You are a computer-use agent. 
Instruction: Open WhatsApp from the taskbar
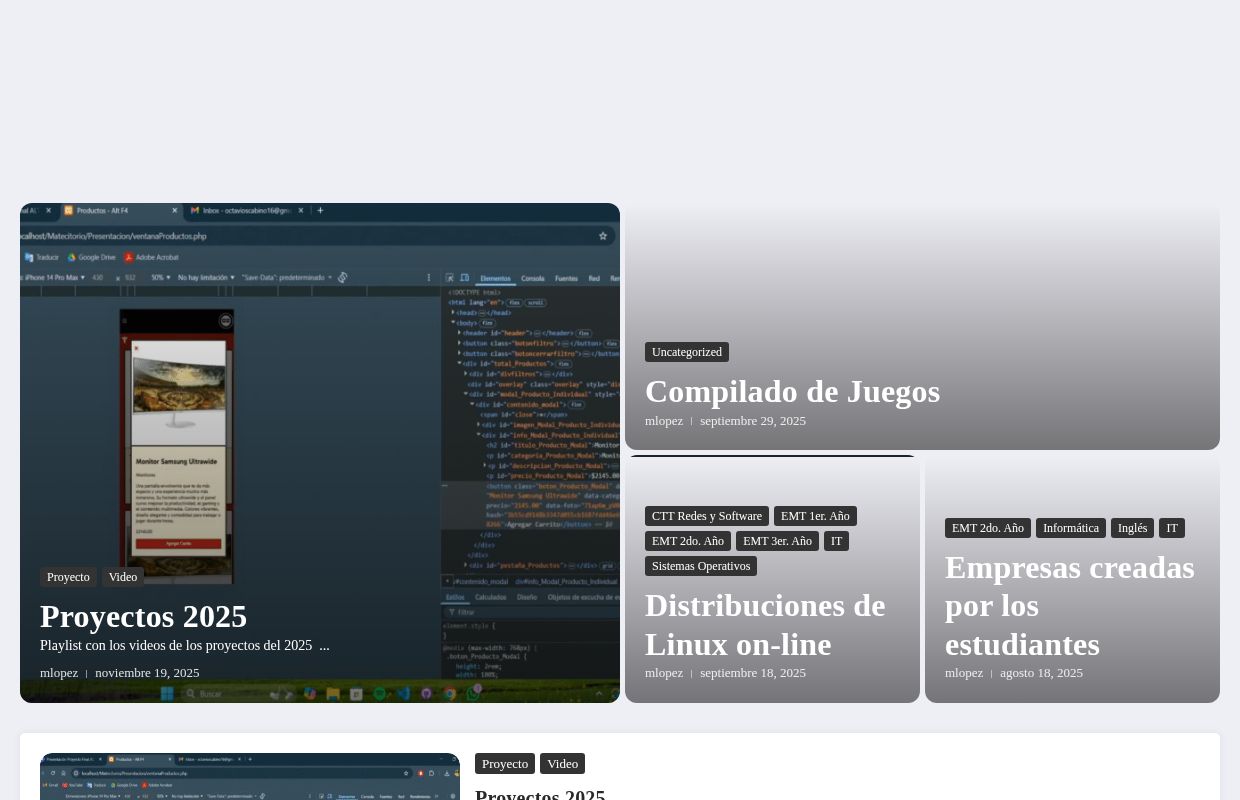coord(474,694)
